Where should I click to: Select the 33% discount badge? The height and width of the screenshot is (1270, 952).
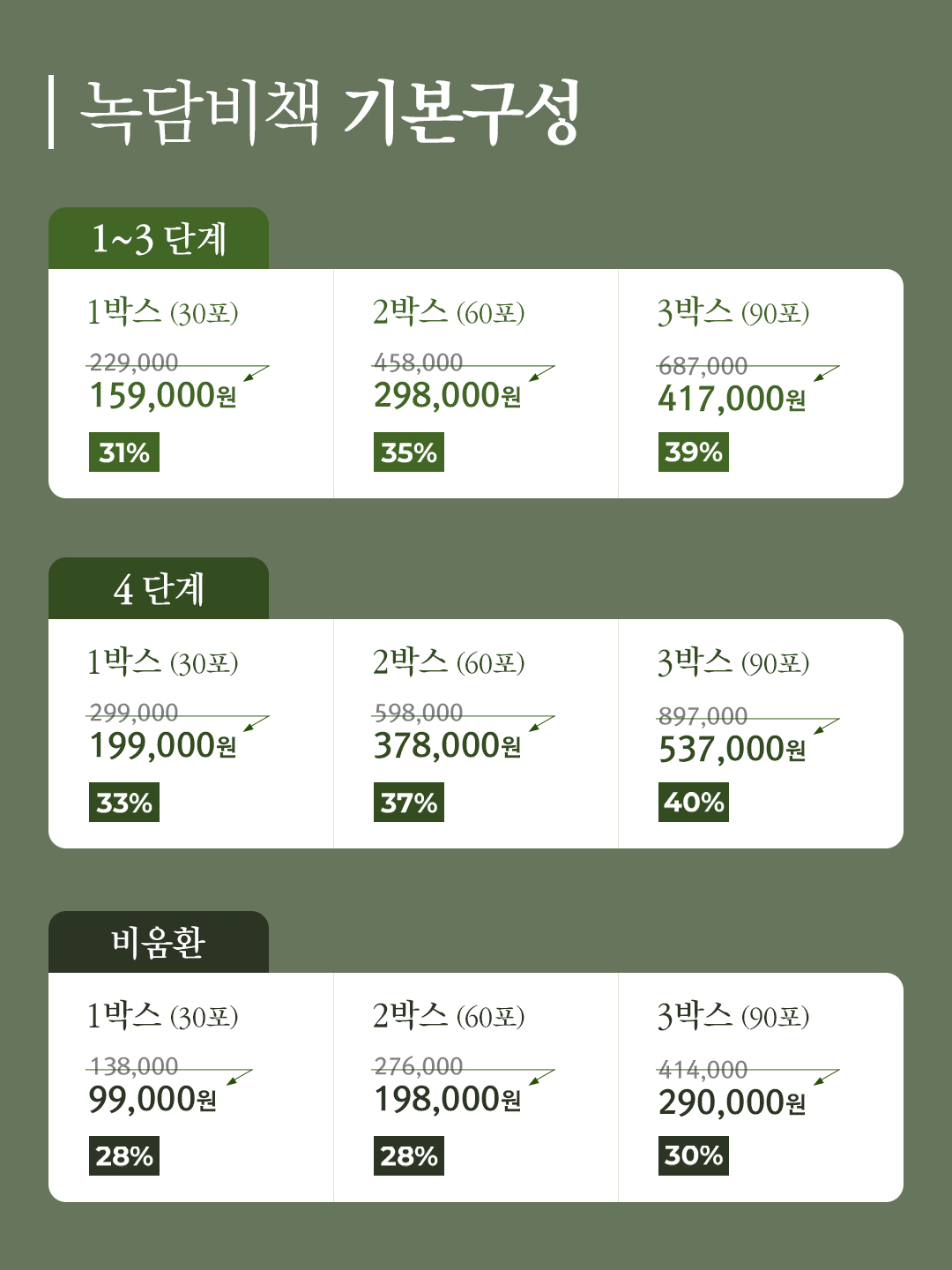[124, 803]
